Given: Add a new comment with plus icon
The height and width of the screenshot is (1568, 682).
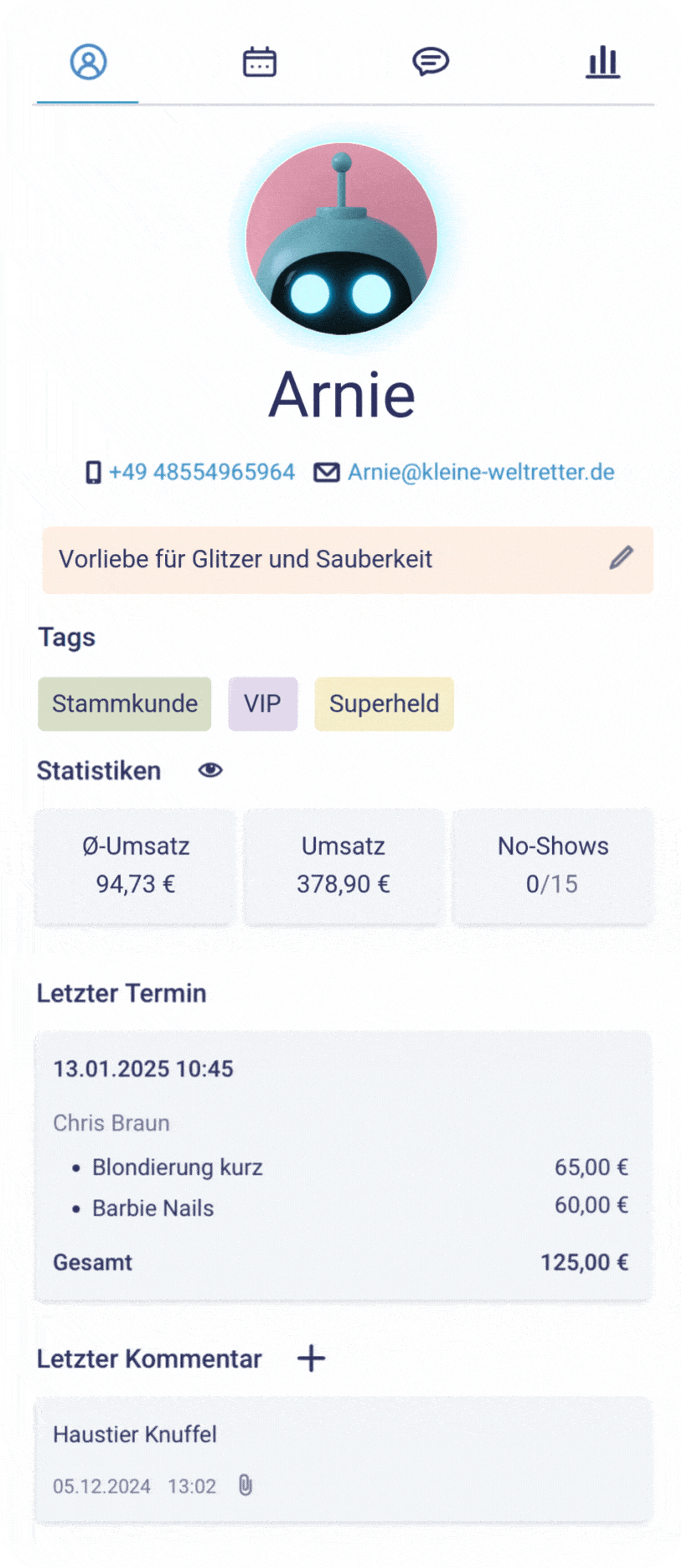Looking at the screenshot, I should click(x=311, y=1358).
